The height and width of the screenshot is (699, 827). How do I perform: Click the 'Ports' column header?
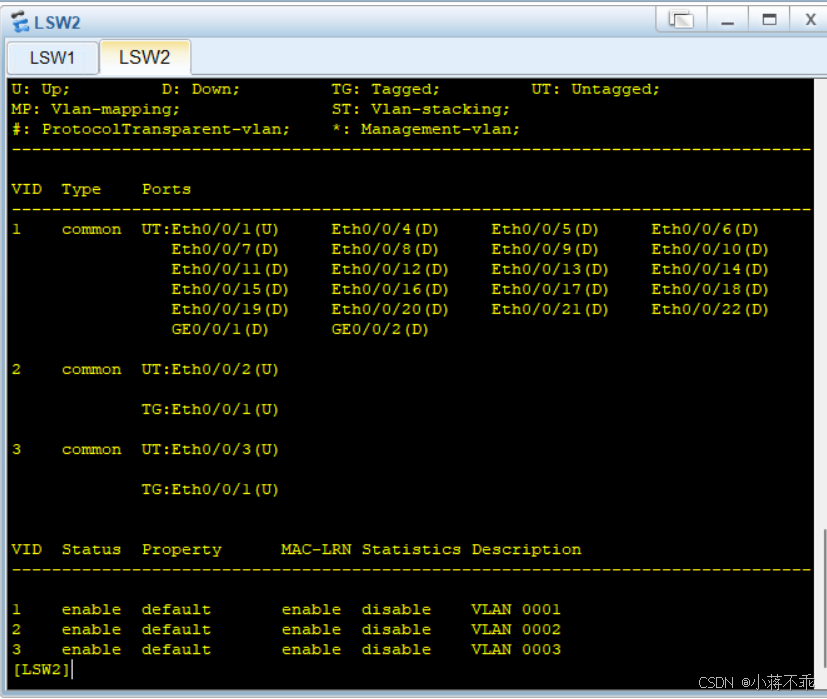coord(167,189)
